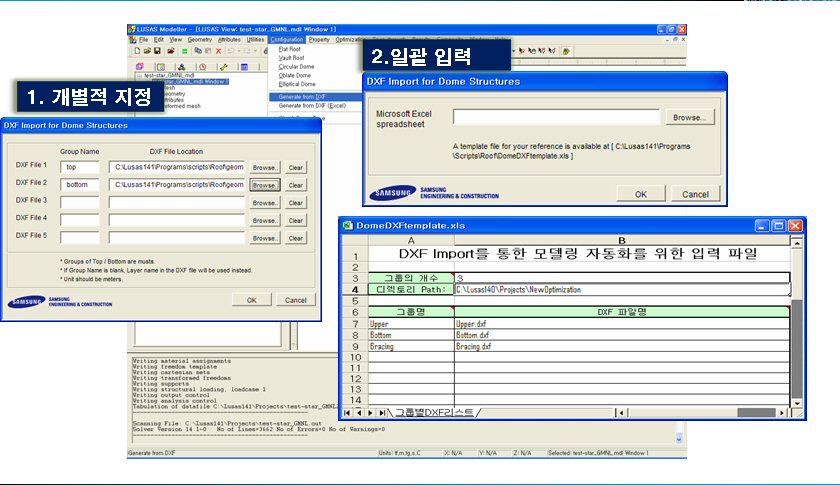Click the first sheet navigation arrow

(x=348, y=412)
